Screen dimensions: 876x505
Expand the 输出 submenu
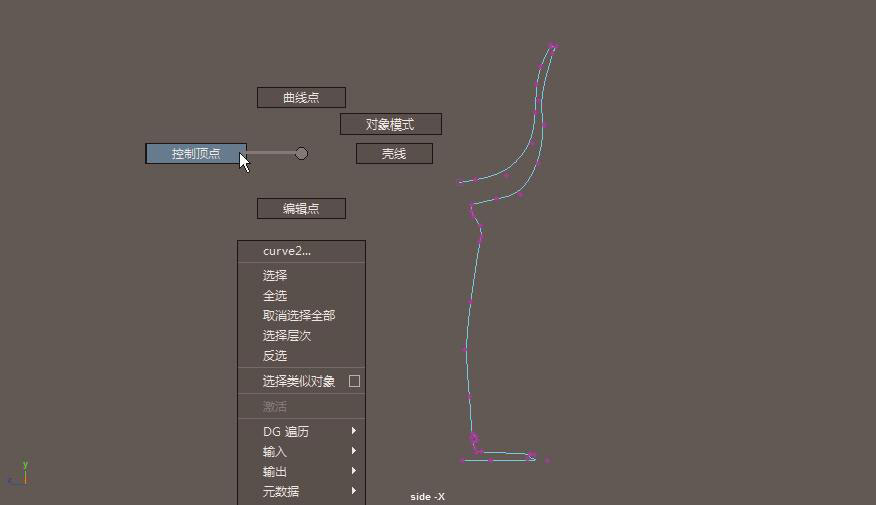[x=302, y=471]
